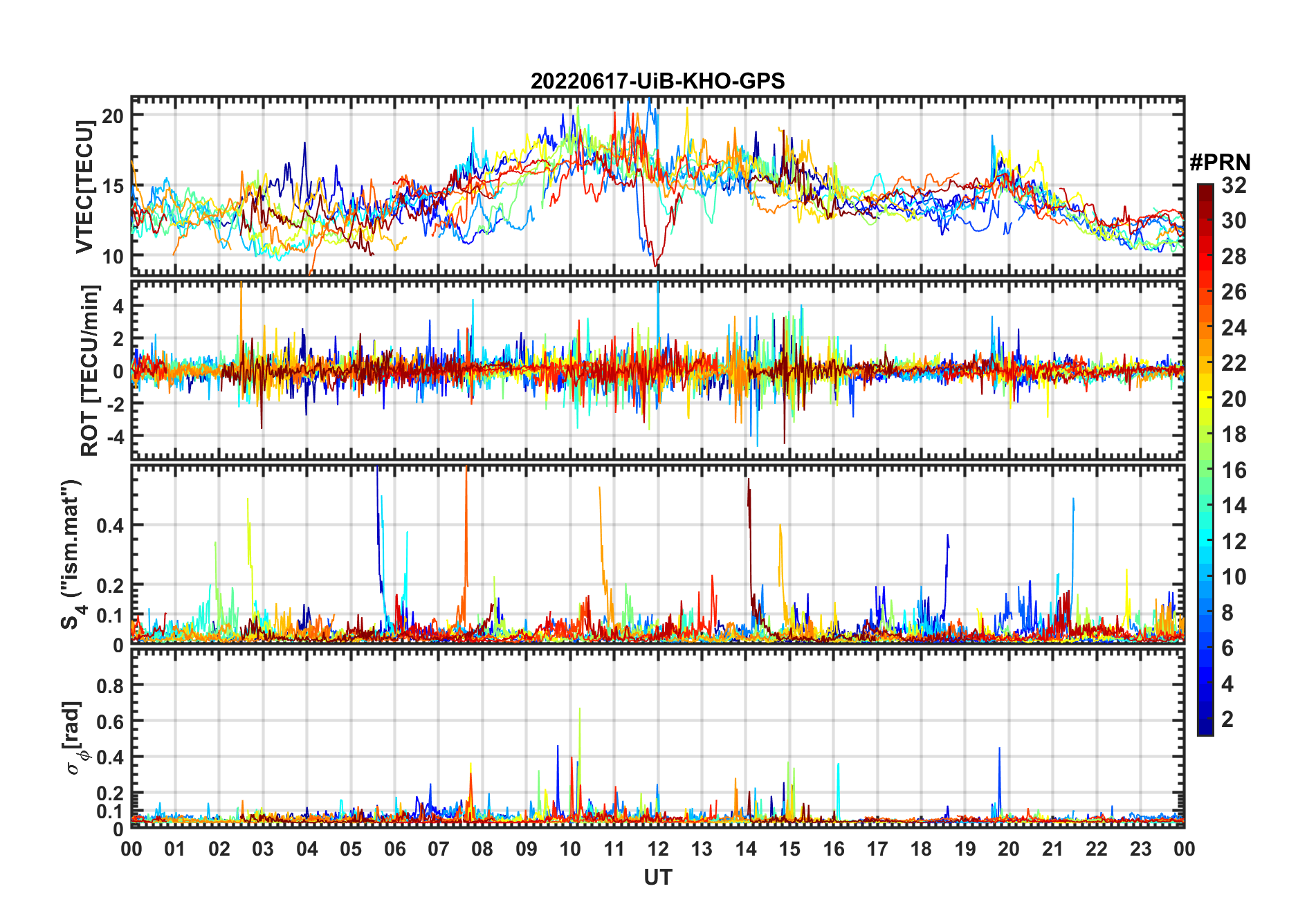Click the S4 ("ism.mat") y-axis label

(71, 555)
